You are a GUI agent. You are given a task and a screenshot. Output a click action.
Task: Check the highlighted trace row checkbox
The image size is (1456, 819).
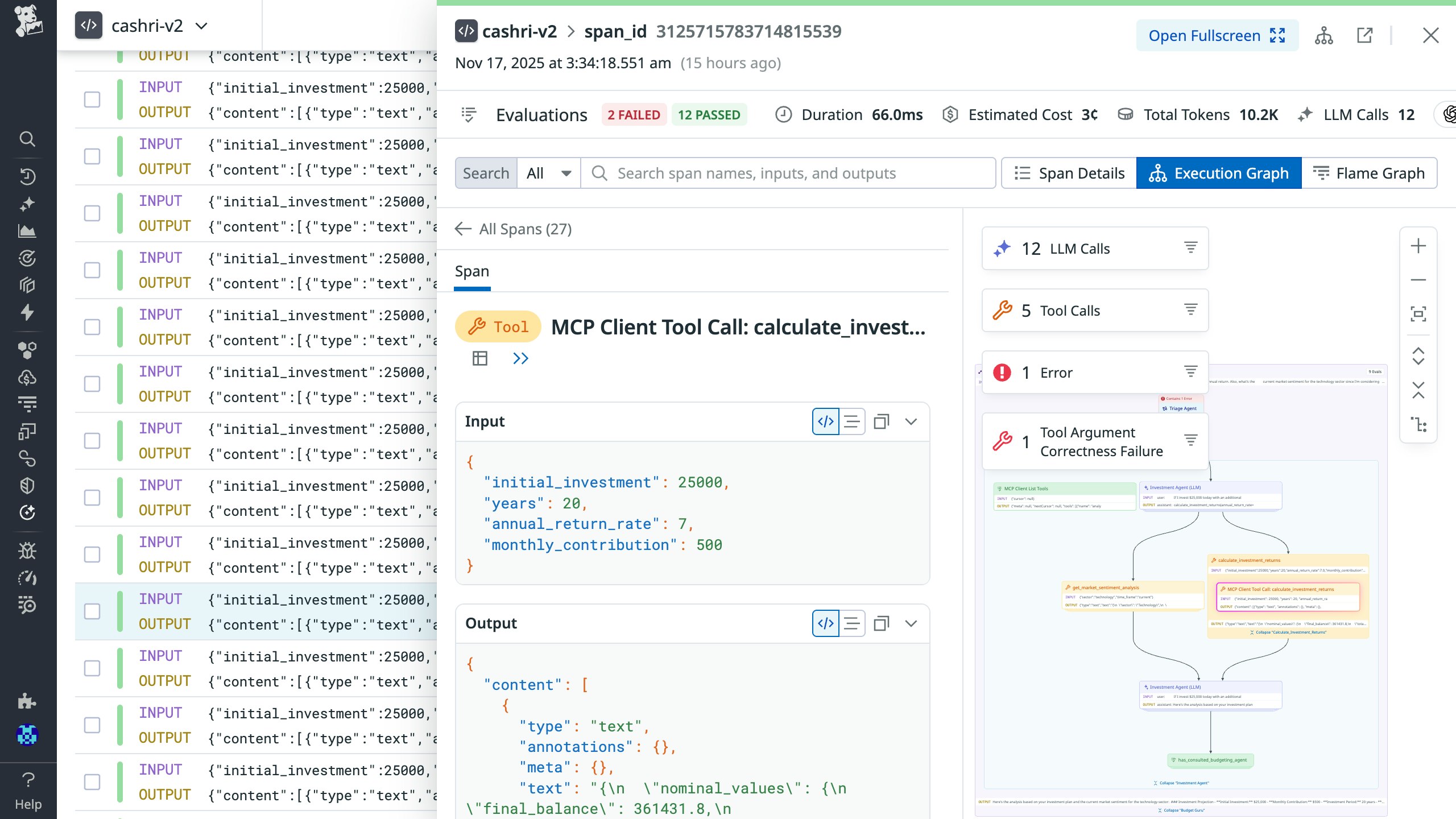click(x=92, y=611)
